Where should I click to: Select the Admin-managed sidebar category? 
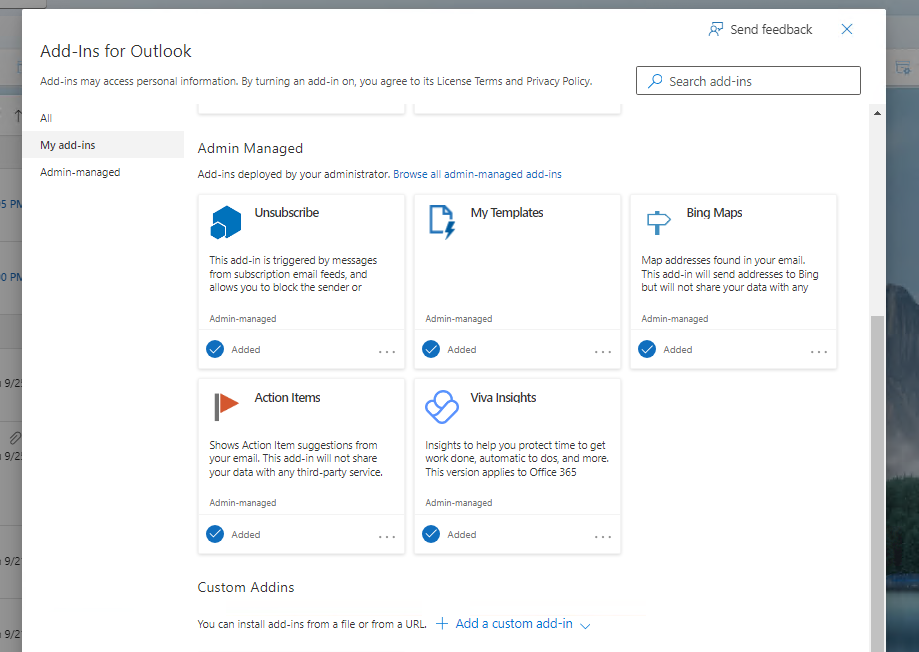click(x=79, y=171)
